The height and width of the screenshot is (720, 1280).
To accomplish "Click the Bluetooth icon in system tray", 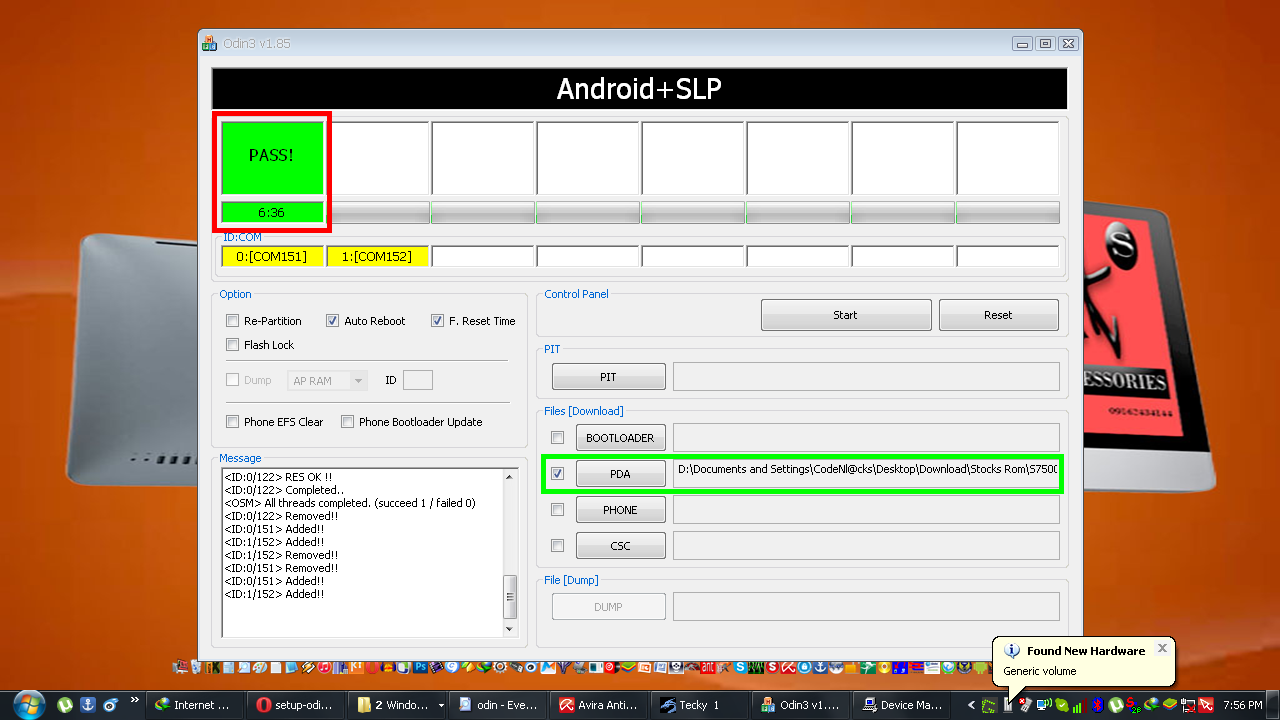I will tap(1096, 705).
